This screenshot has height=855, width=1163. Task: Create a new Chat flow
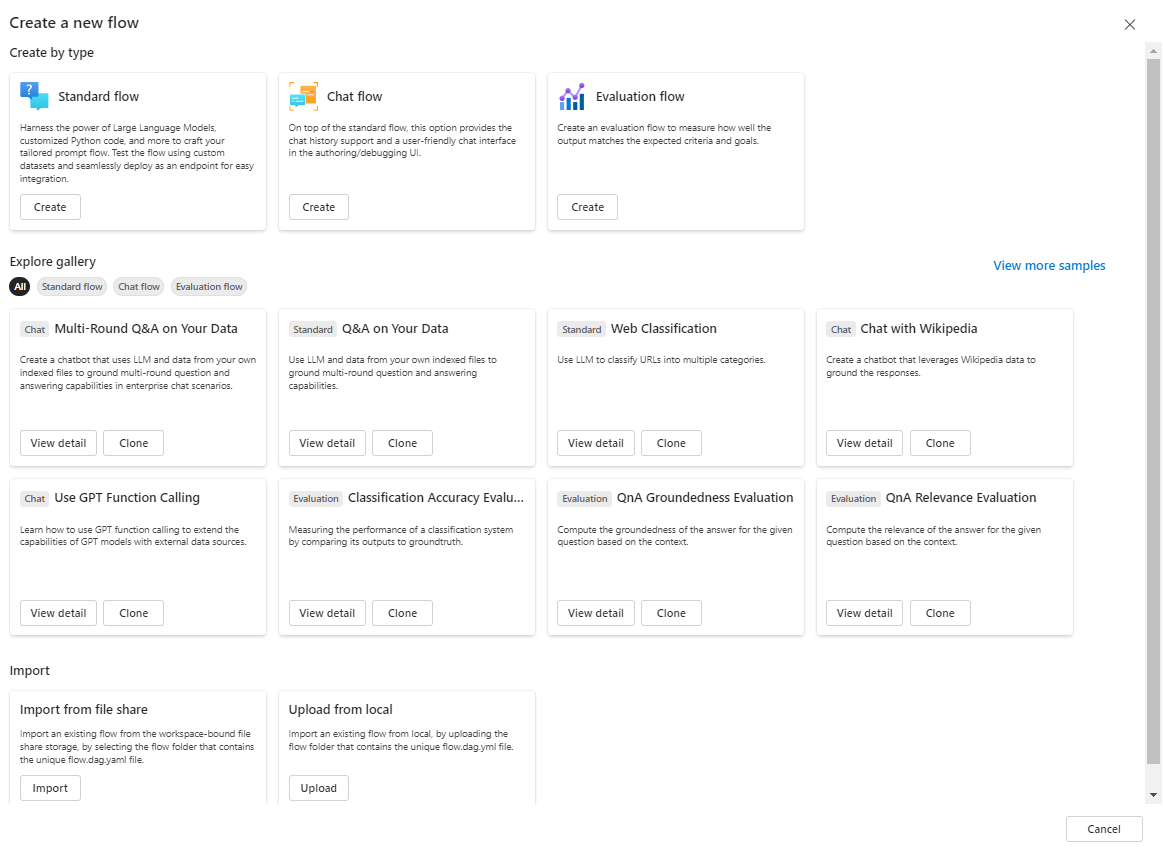pyautogui.click(x=318, y=207)
